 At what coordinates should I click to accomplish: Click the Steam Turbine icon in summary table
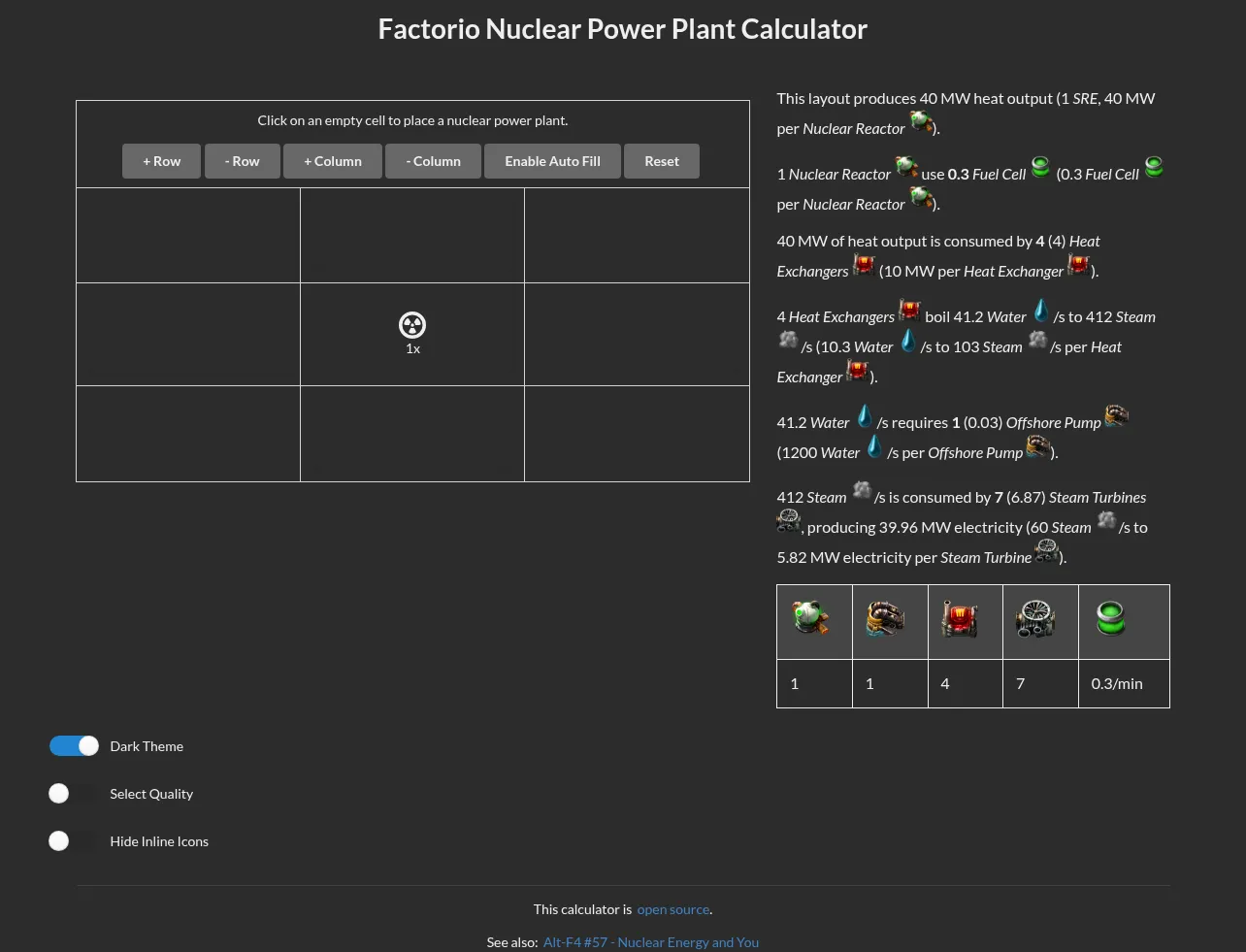pos(1035,618)
